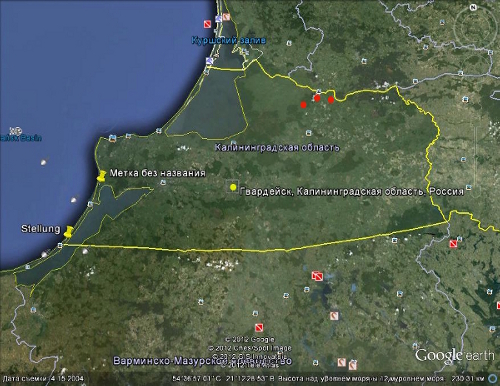Image resolution: width=500 pixels, height=386 pixels.
Task: Click the eye altitude value 230.31 км
Action: pos(467,379)
